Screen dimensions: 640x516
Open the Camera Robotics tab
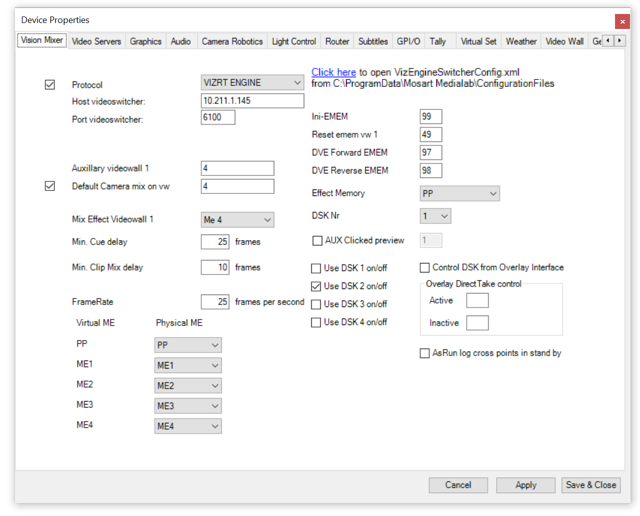(232, 41)
